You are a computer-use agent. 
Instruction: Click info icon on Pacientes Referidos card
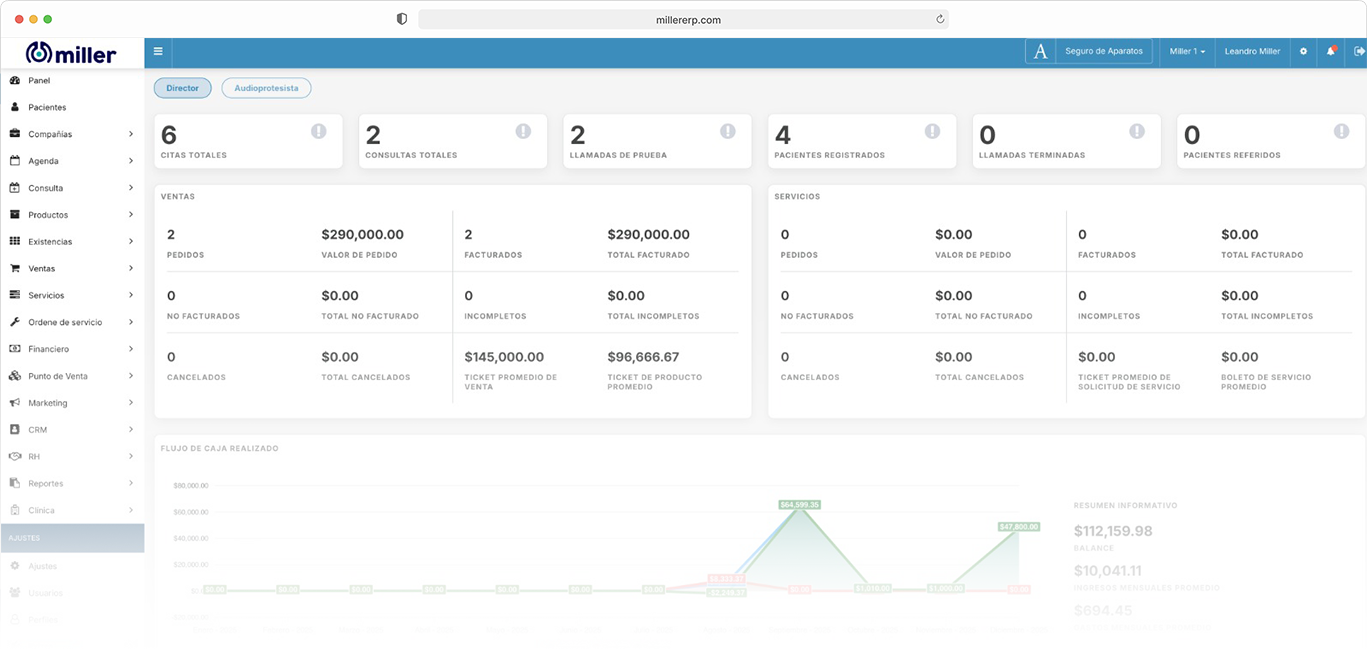point(1342,131)
